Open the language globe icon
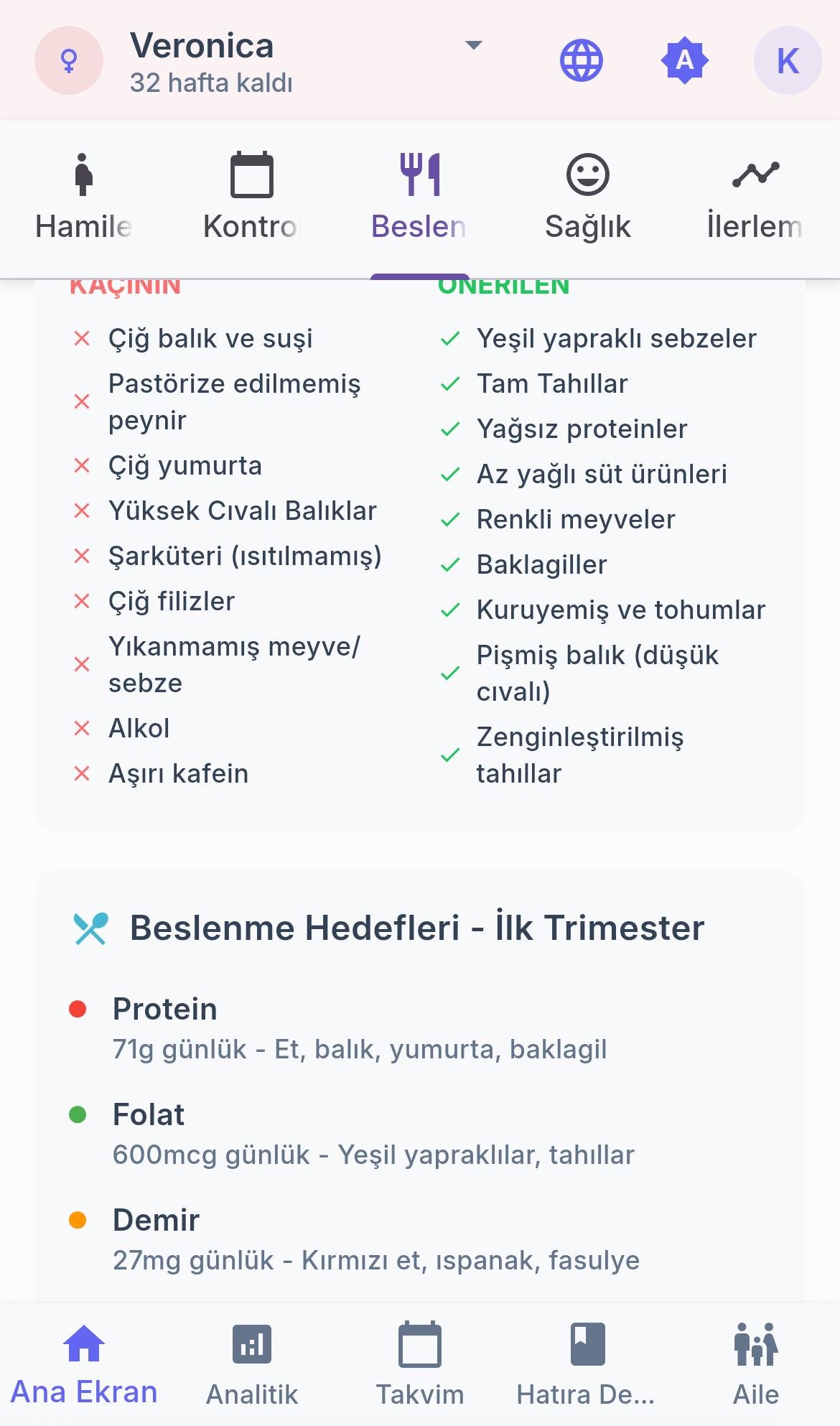The image size is (840, 1426). [x=581, y=60]
